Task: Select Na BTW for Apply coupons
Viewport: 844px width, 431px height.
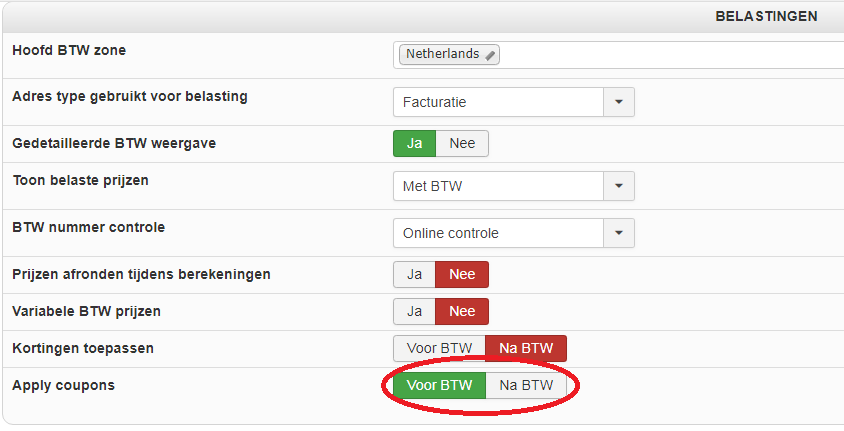Action: coord(526,386)
